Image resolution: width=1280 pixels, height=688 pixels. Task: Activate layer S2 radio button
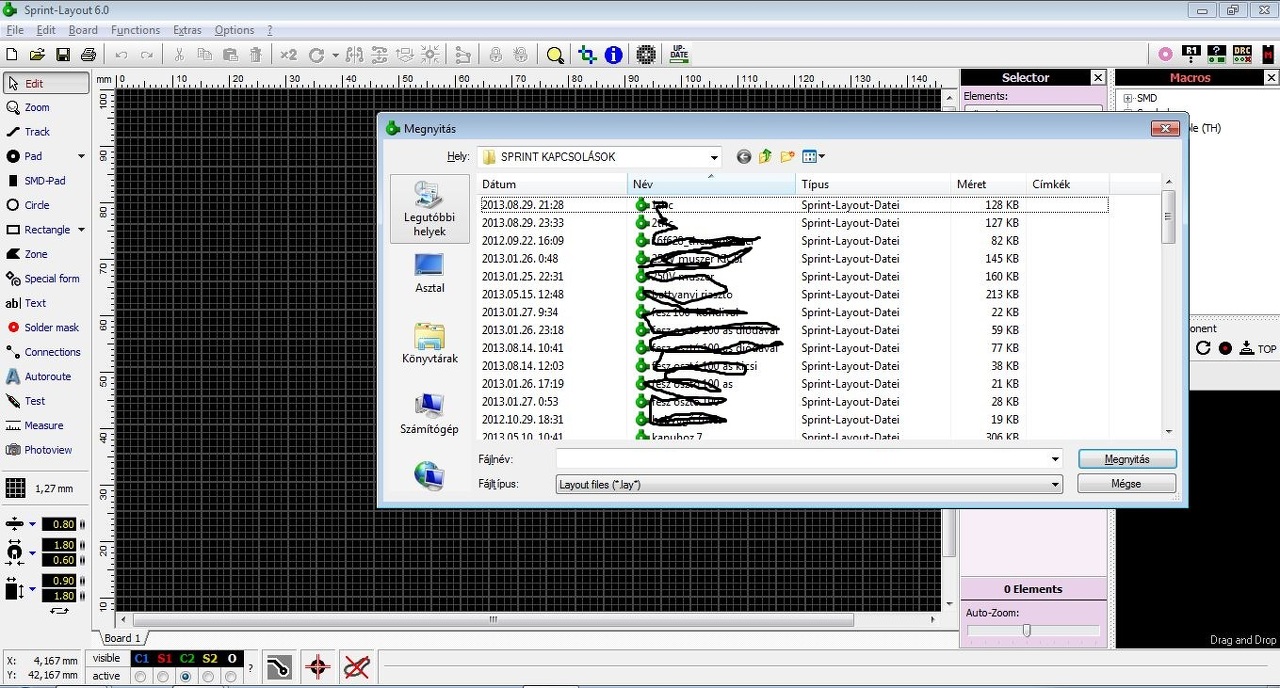pyautogui.click(x=209, y=677)
